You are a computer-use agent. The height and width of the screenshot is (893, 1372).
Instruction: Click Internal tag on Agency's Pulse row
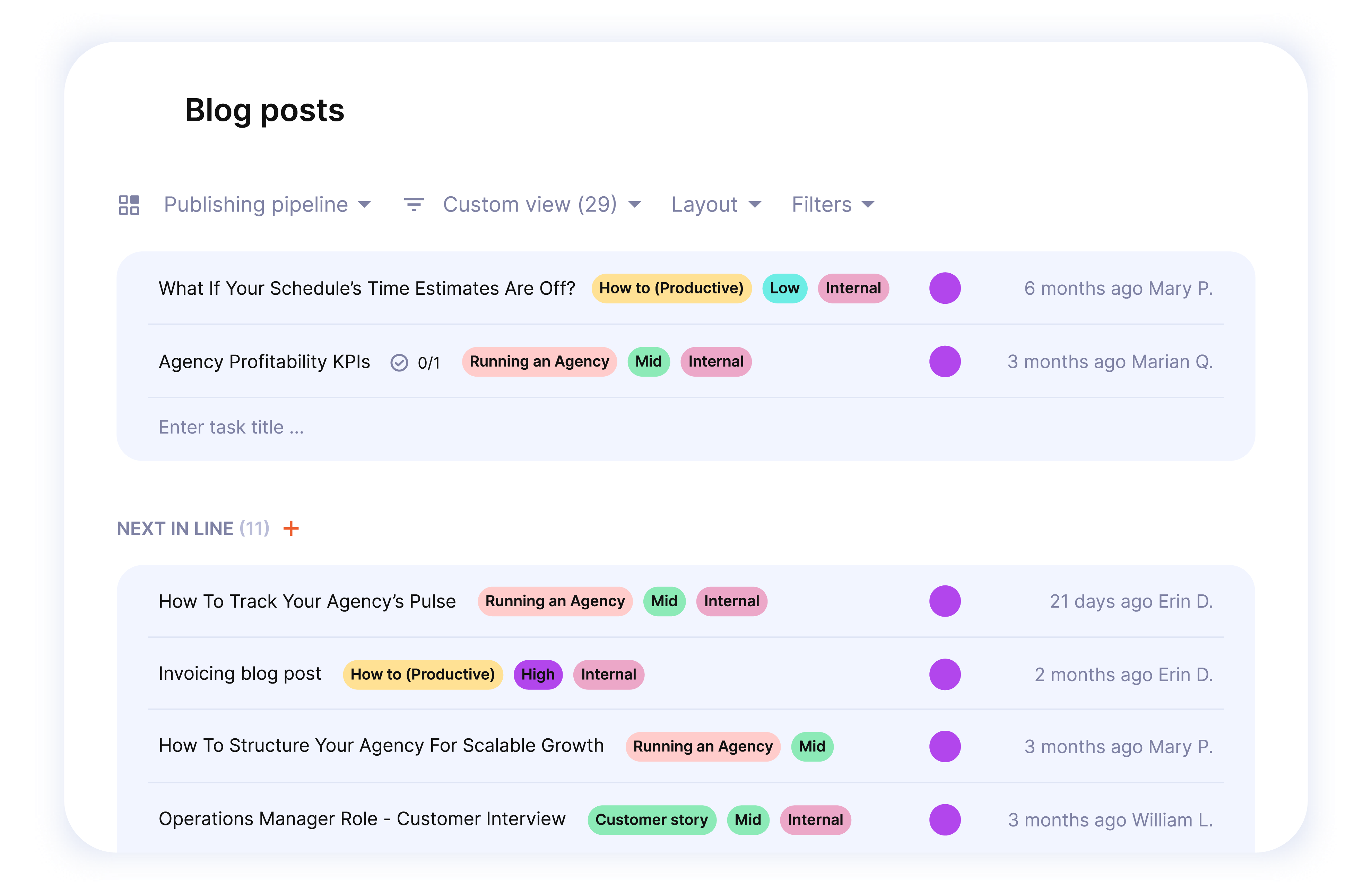click(x=731, y=601)
